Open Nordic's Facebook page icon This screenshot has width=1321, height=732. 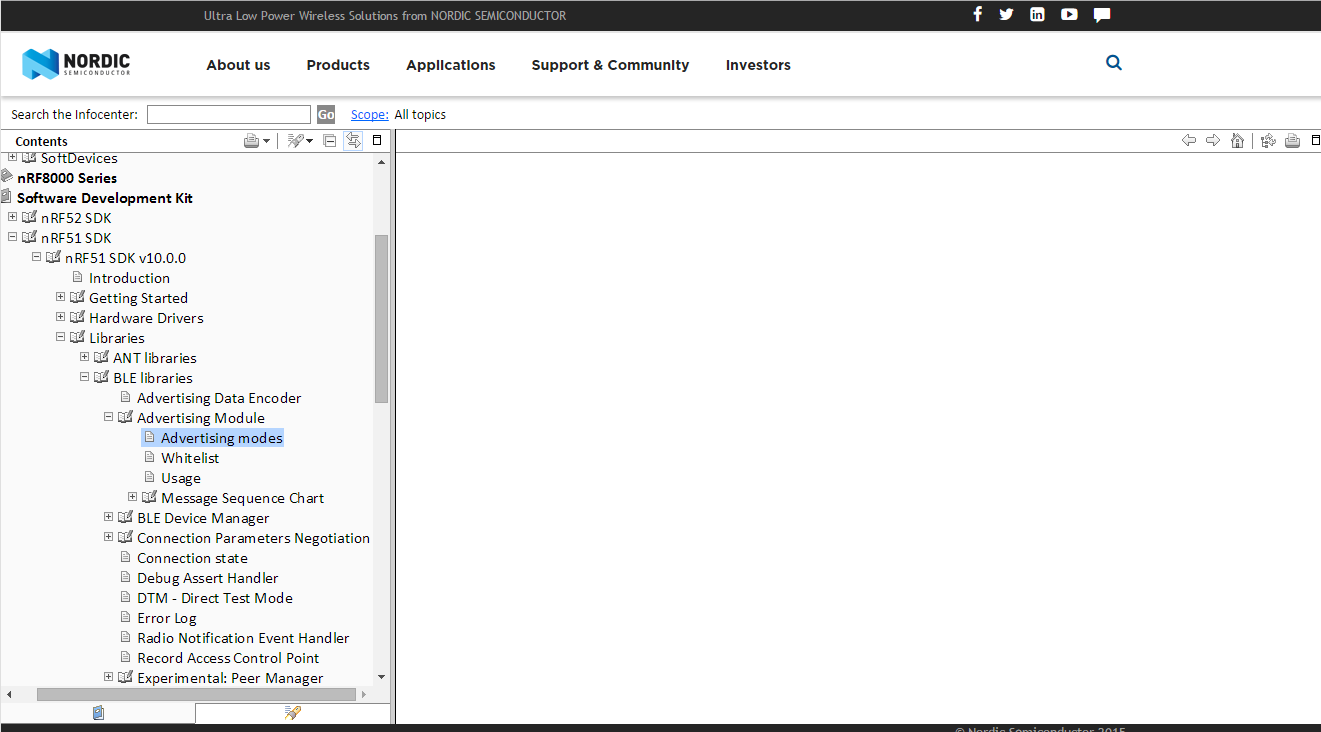pyautogui.click(x=978, y=14)
